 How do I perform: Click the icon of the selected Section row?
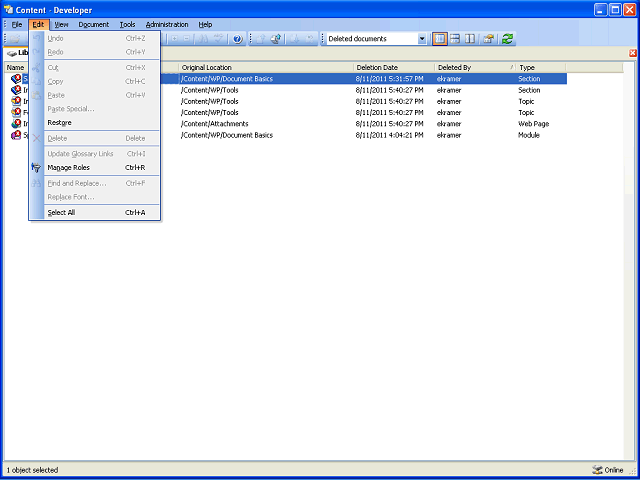pyautogui.click(x=16, y=79)
